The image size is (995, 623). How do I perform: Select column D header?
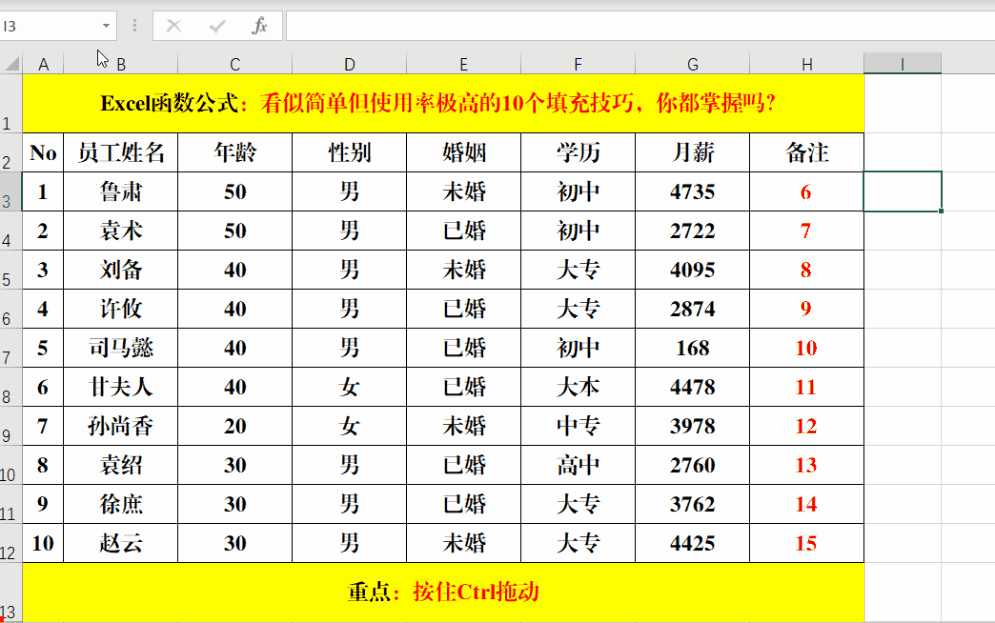tap(350, 64)
